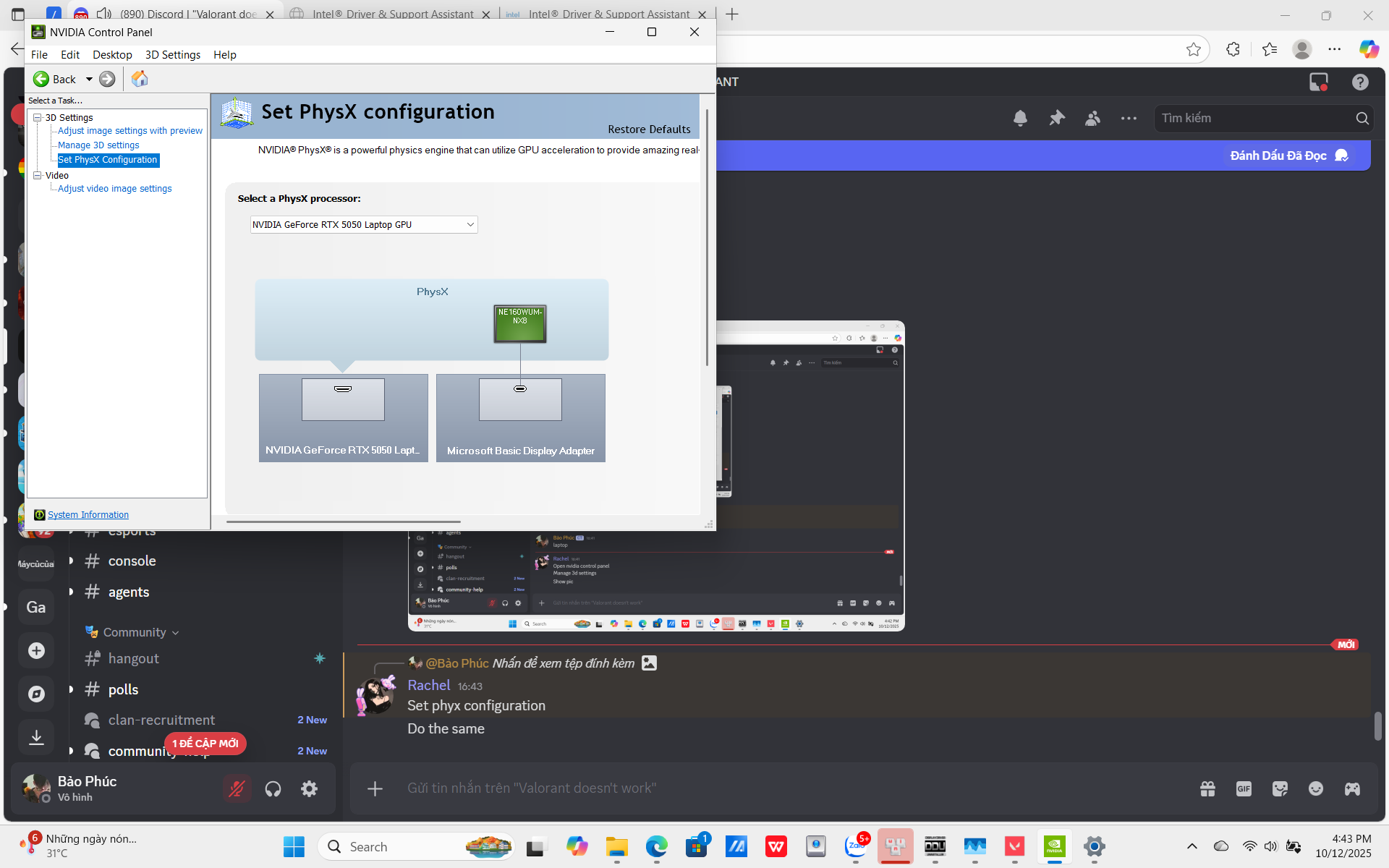1389x868 pixels.
Task: Click the System Information link
Action: (x=88, y=515)
